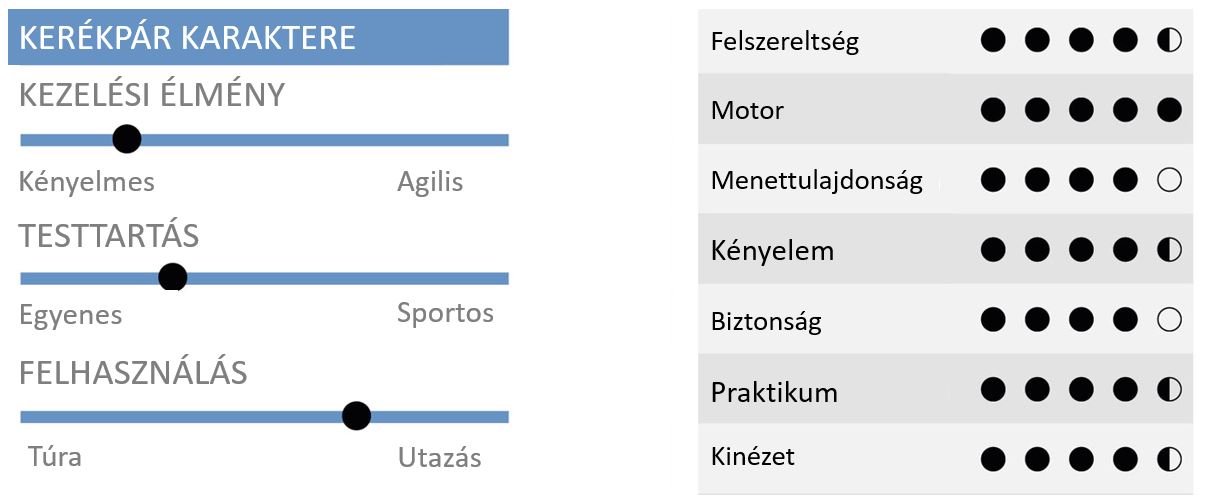Click the Motor row label
This screenshot has width=1205, height=504.
click(747, 110)
